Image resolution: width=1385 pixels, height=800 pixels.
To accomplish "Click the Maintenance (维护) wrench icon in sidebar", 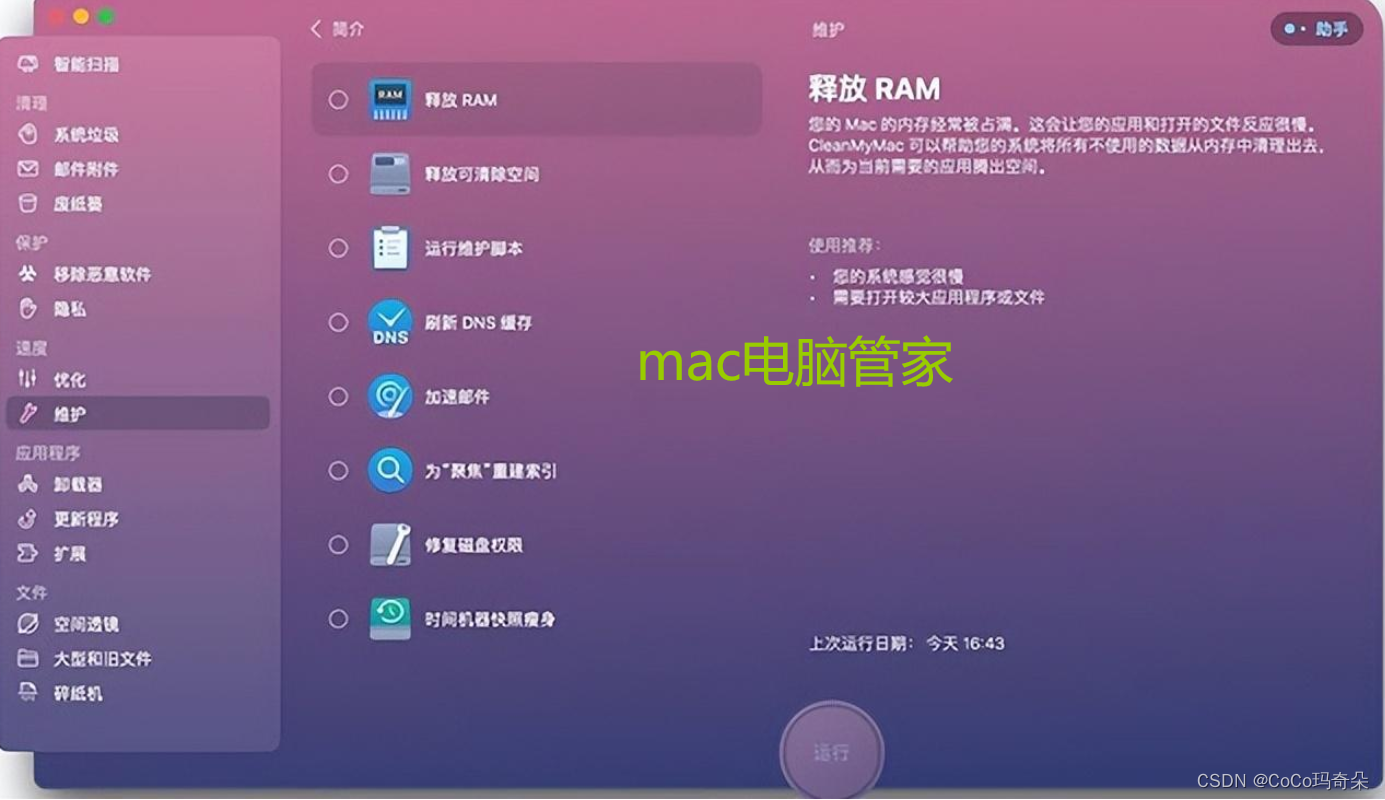I will [28, 413].
